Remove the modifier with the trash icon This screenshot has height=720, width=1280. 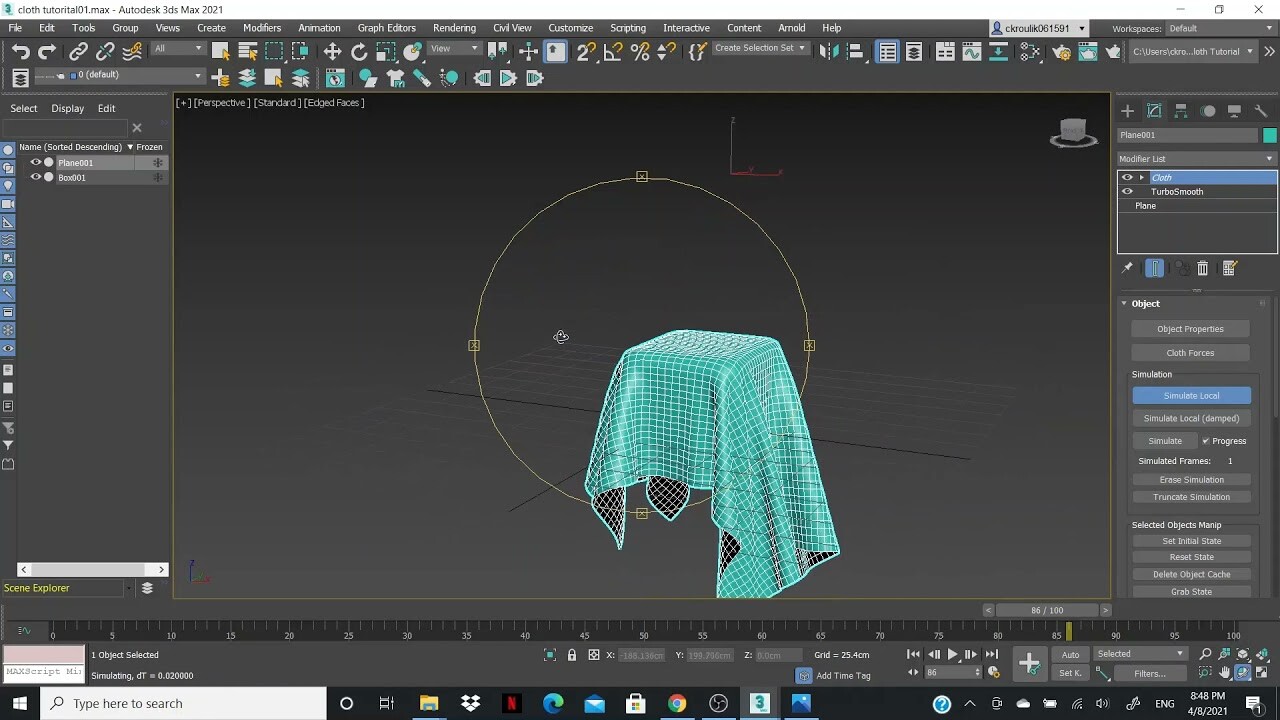(x=1202, y=267)
